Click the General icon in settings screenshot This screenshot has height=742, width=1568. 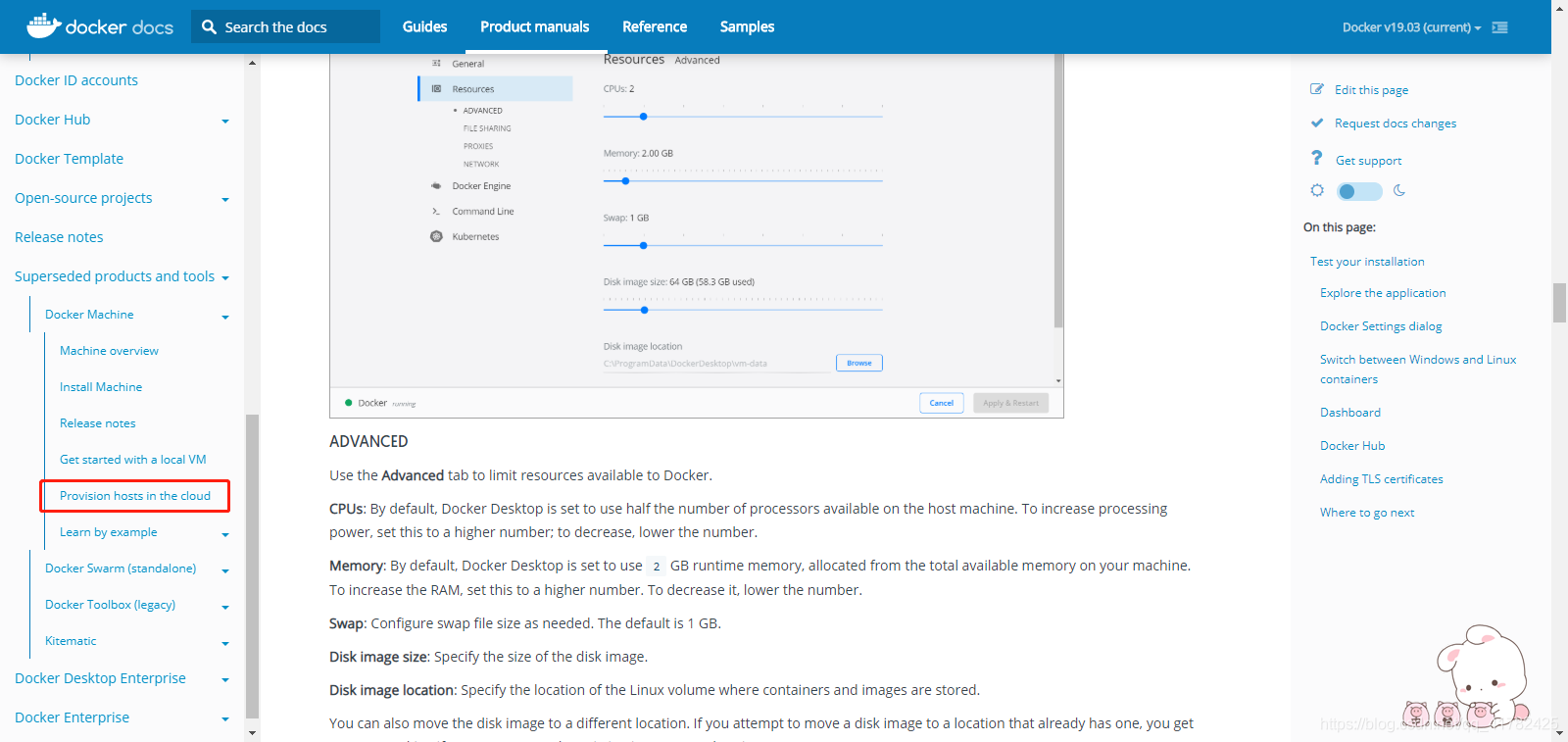point(436,63)
